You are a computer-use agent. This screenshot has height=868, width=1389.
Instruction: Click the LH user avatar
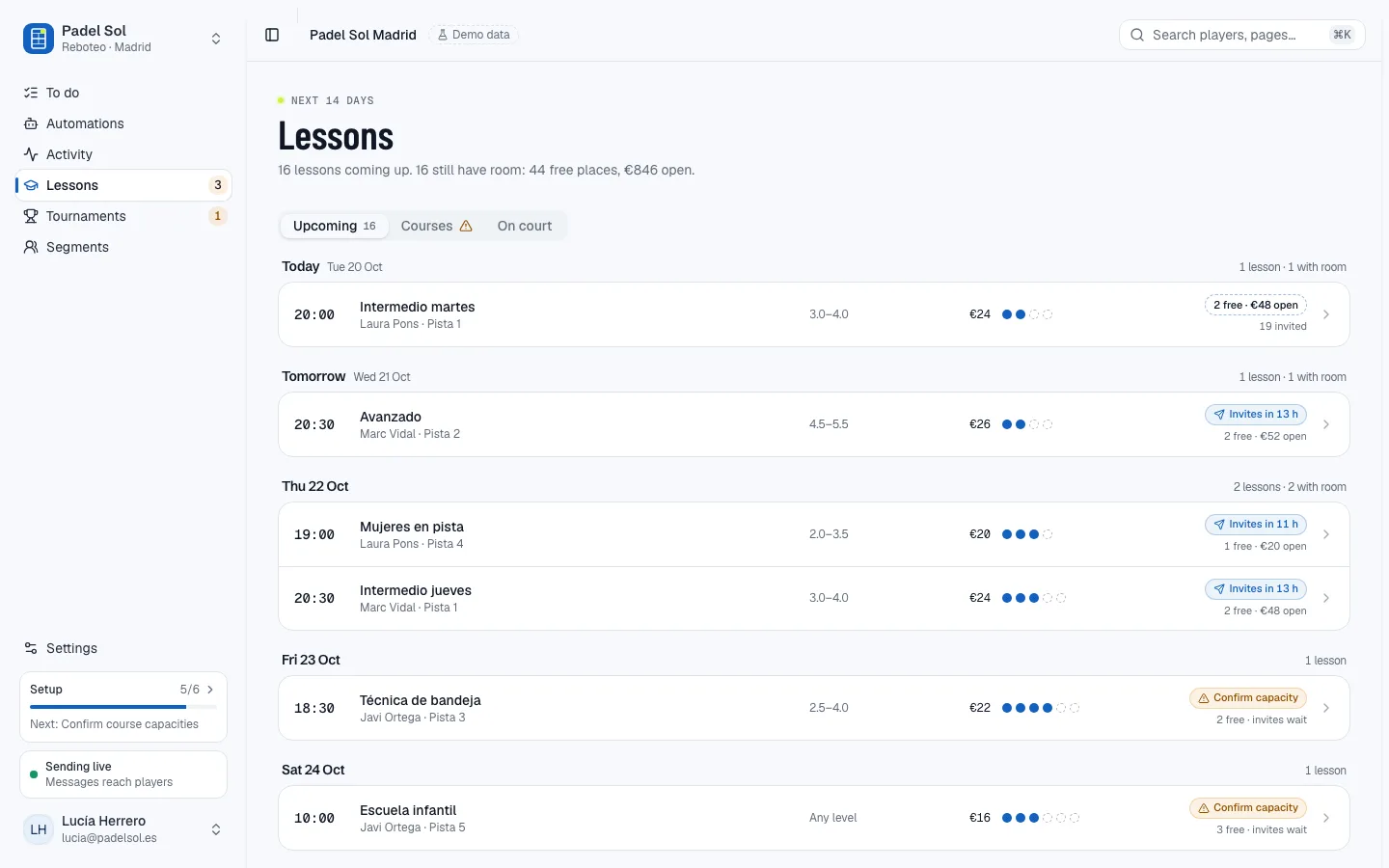(39, 829)
